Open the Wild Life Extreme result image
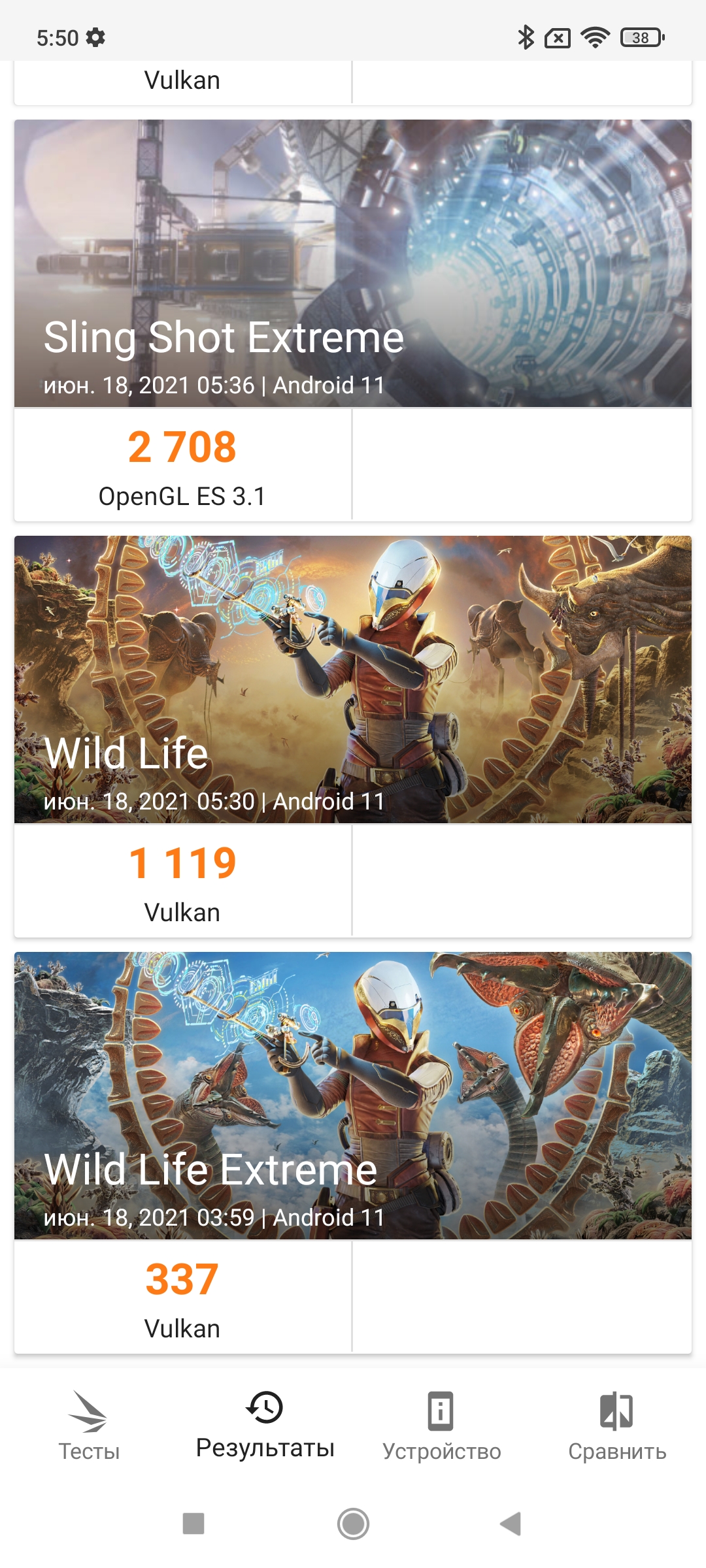 pyautogui.click(x=353, y=1095)
